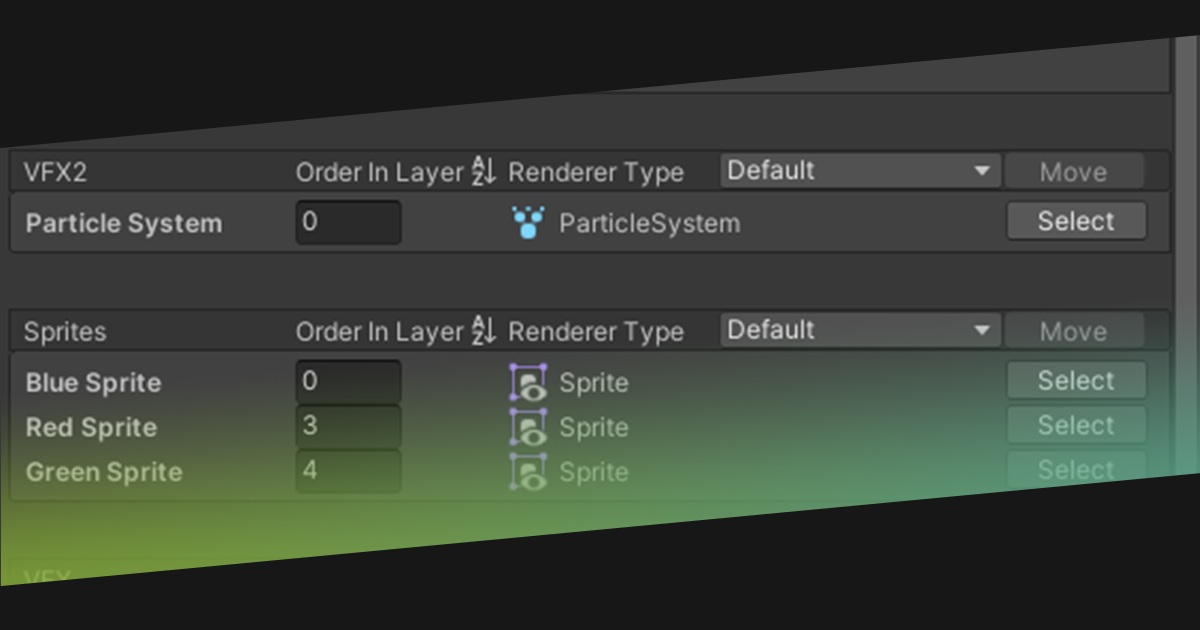Click the Order In Layer field for Particle System
This screenshot has height=630, width=1200.
[348, 221]
